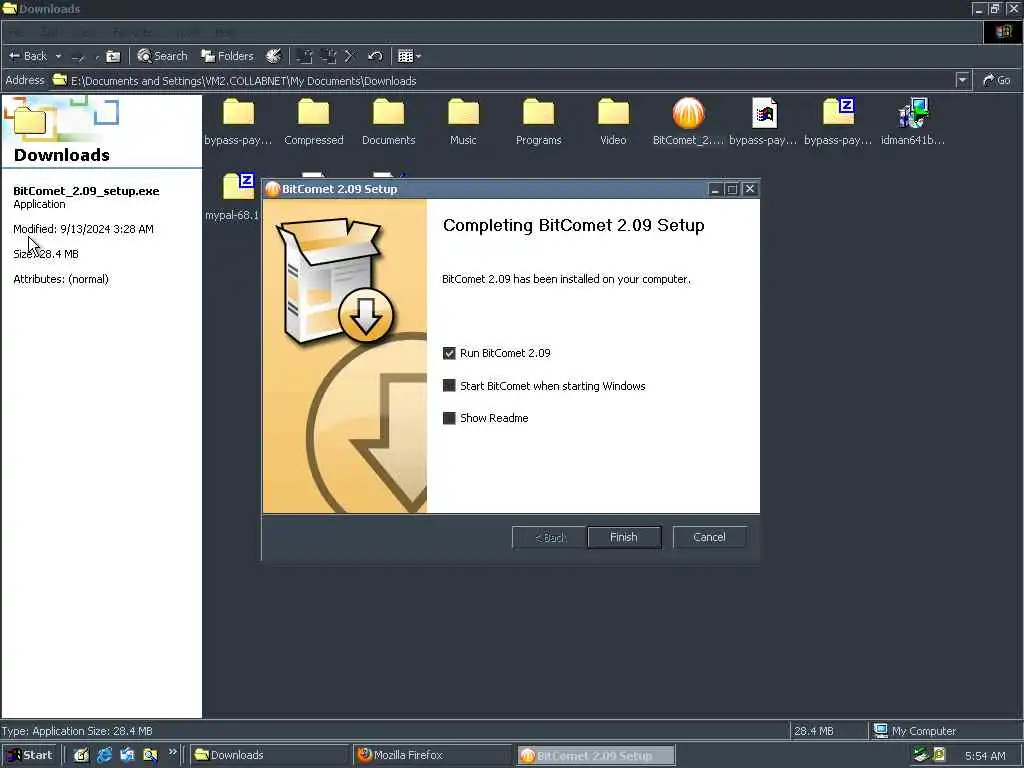Image resolution: width=1024 pixels, height=768 pixels.
Task: Select the Video folder
Action: coord(613,122)
